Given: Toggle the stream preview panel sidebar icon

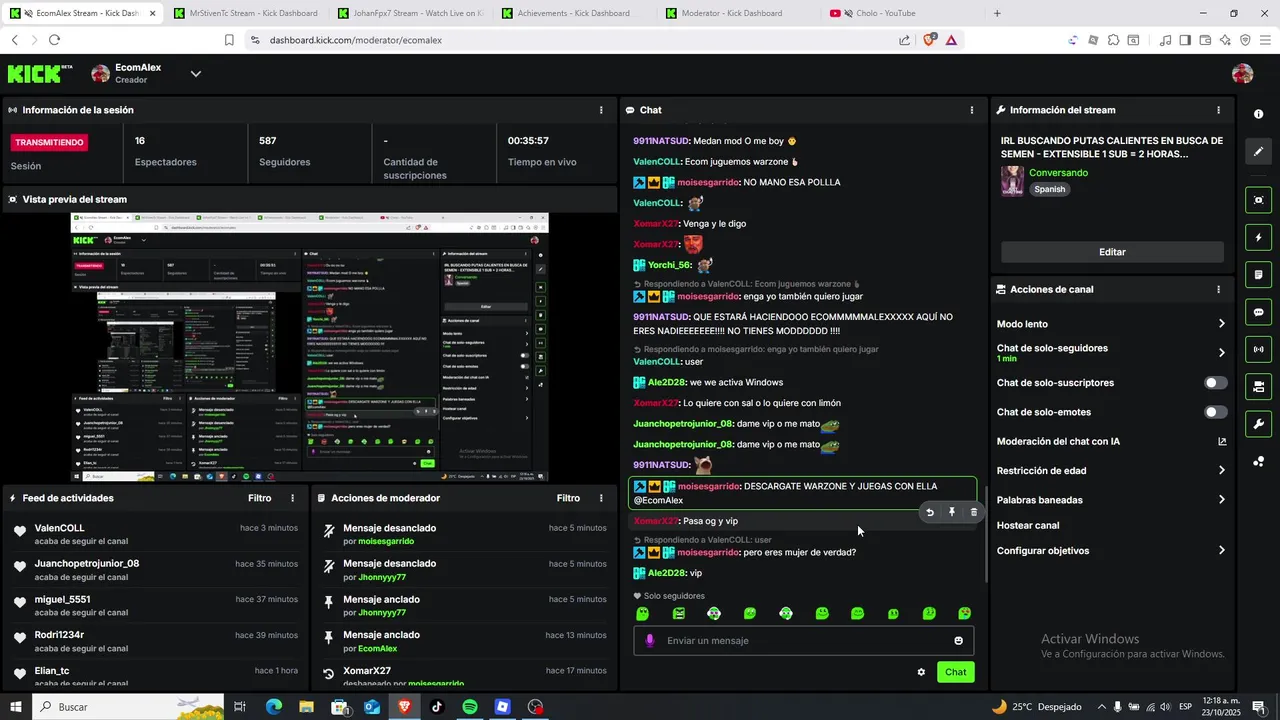Looking at the screenshot, I should (x=1258, y=200).
